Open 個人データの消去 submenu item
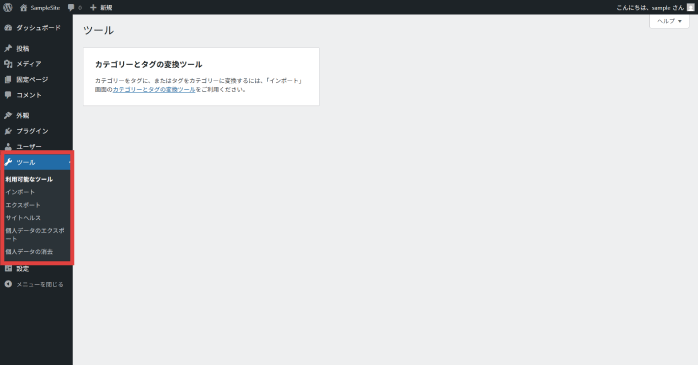Image resolution: width=698 pixels, height=365 pixels. point(29,251)
